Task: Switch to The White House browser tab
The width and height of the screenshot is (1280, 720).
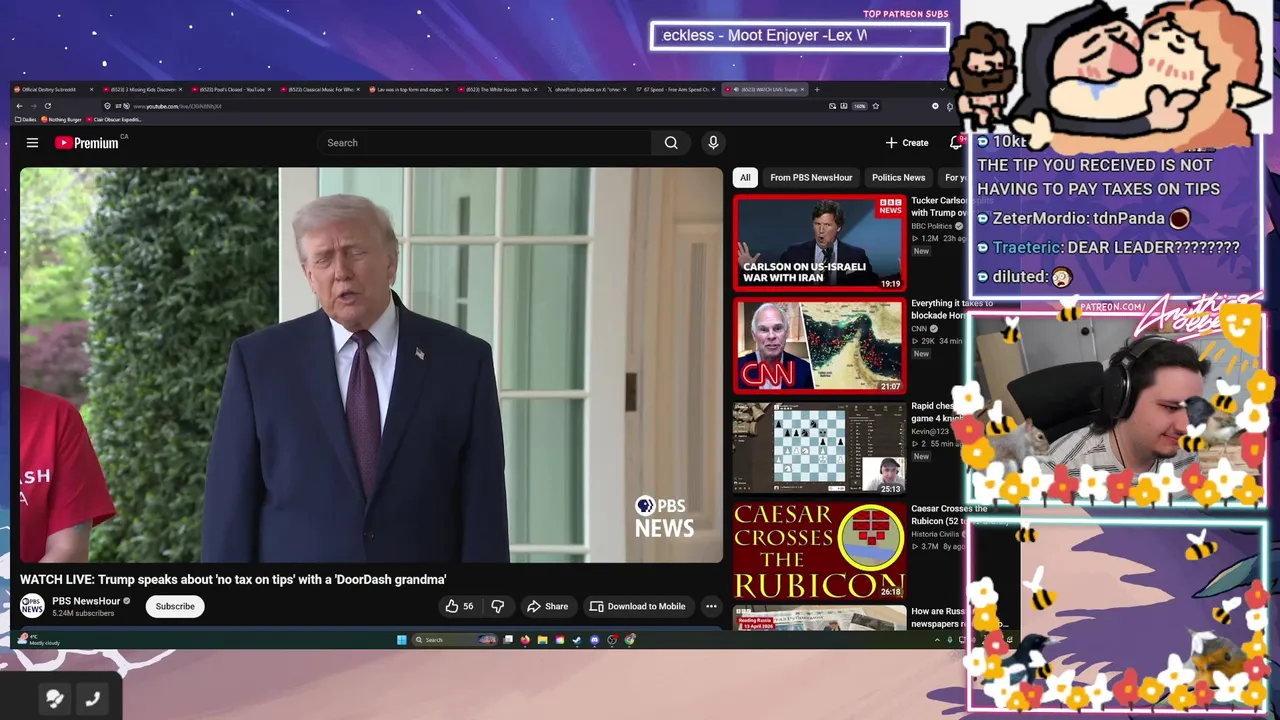Action: pos(500,89)
